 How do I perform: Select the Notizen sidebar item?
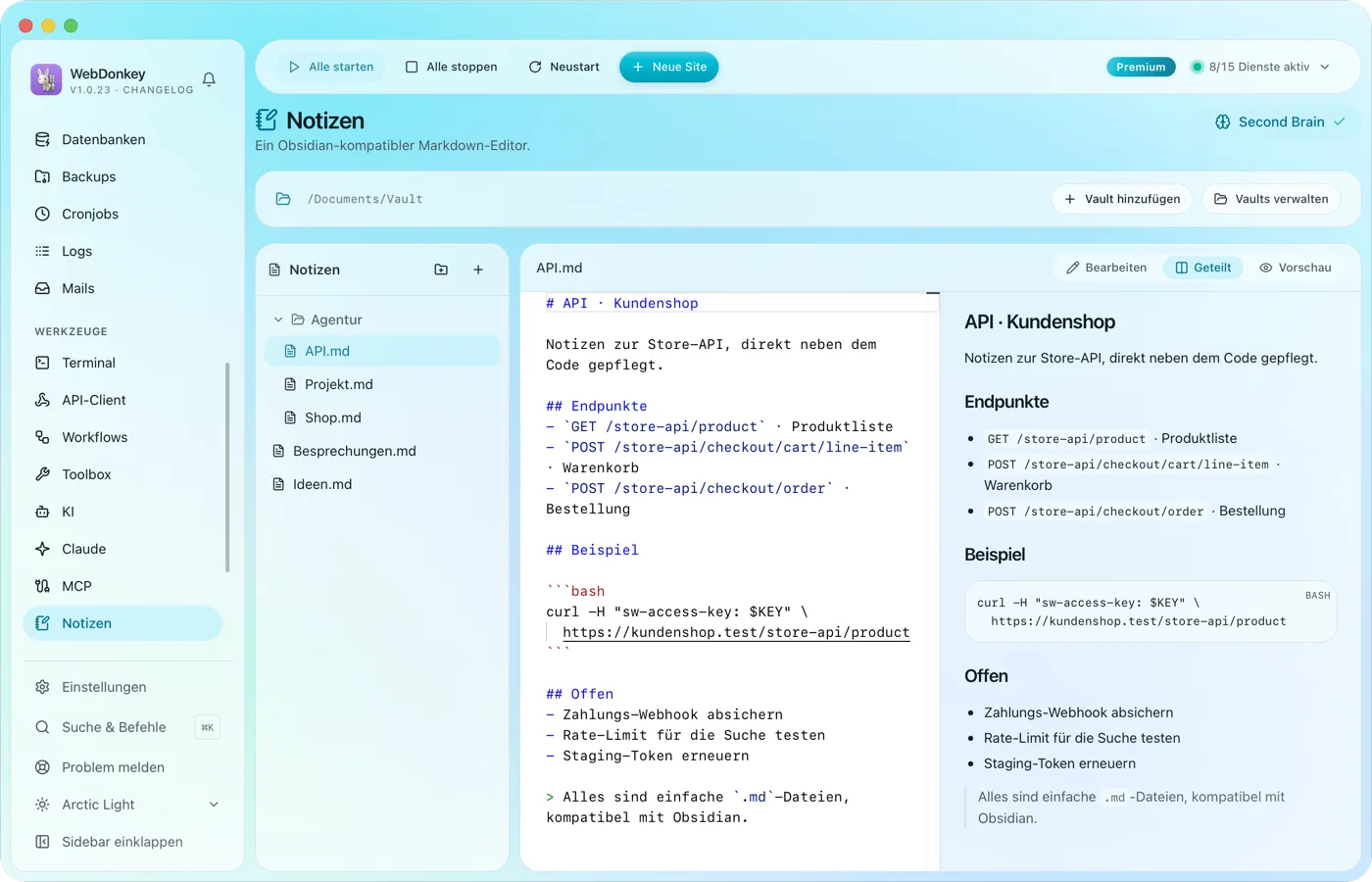point(122,623)
